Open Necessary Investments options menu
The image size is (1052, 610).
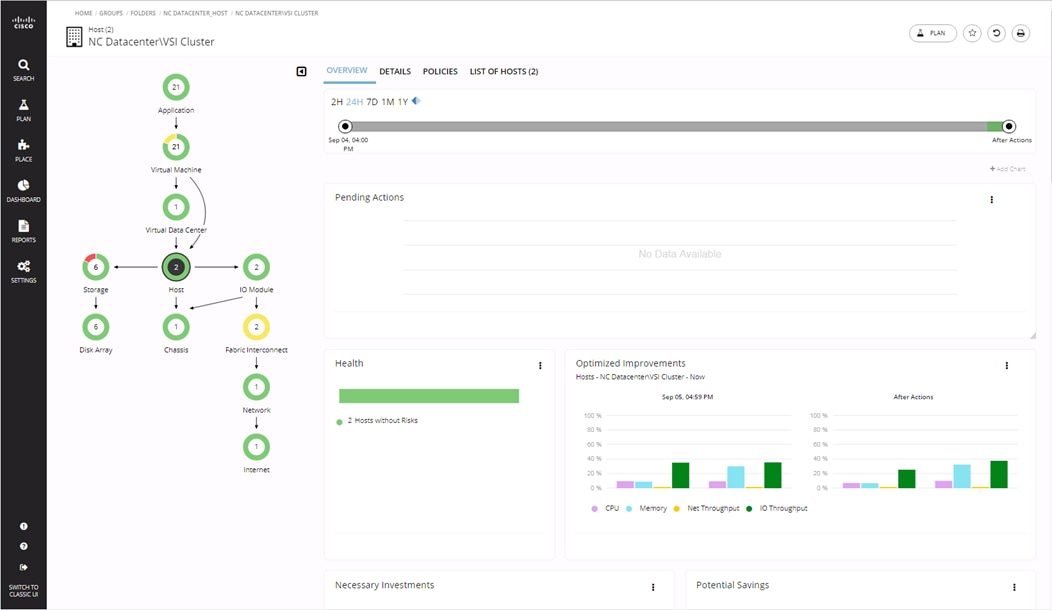[x=653, y=587]
